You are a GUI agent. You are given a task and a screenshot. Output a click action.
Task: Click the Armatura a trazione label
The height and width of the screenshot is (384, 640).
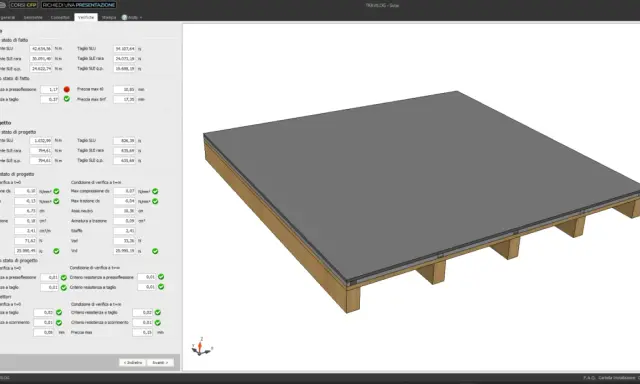(x=89, y=221)
